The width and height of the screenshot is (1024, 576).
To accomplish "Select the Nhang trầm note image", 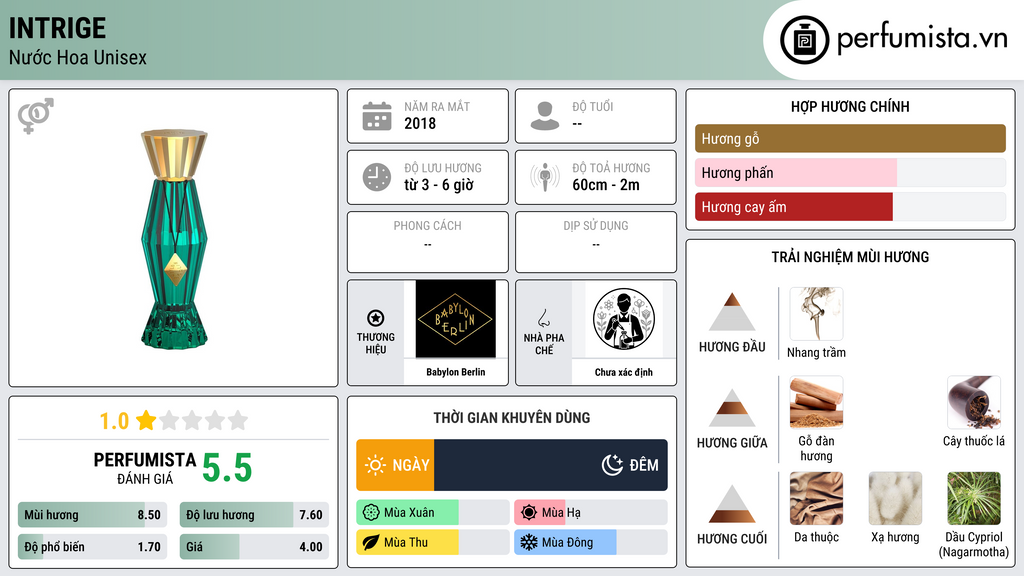I will tap(816, 314).
